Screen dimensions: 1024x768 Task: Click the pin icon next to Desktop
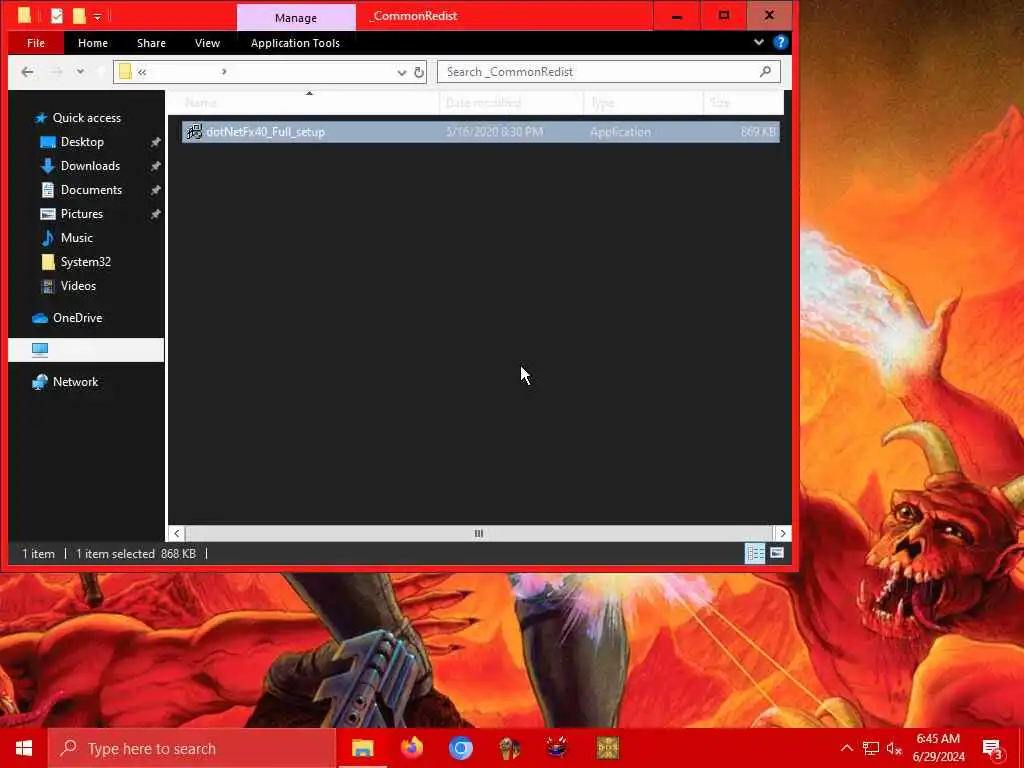155,142
